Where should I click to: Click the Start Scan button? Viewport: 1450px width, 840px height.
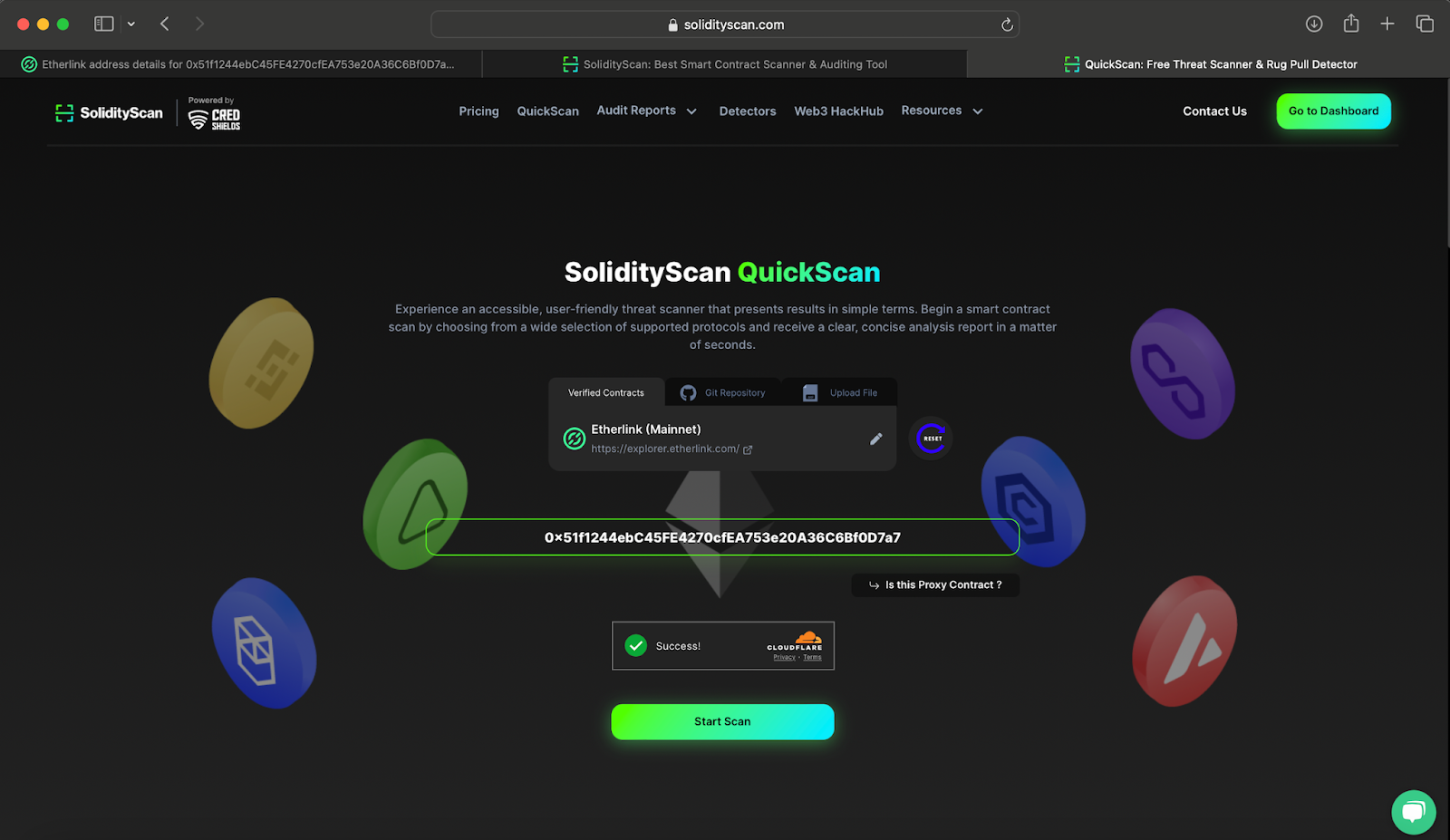click(722, 721)
